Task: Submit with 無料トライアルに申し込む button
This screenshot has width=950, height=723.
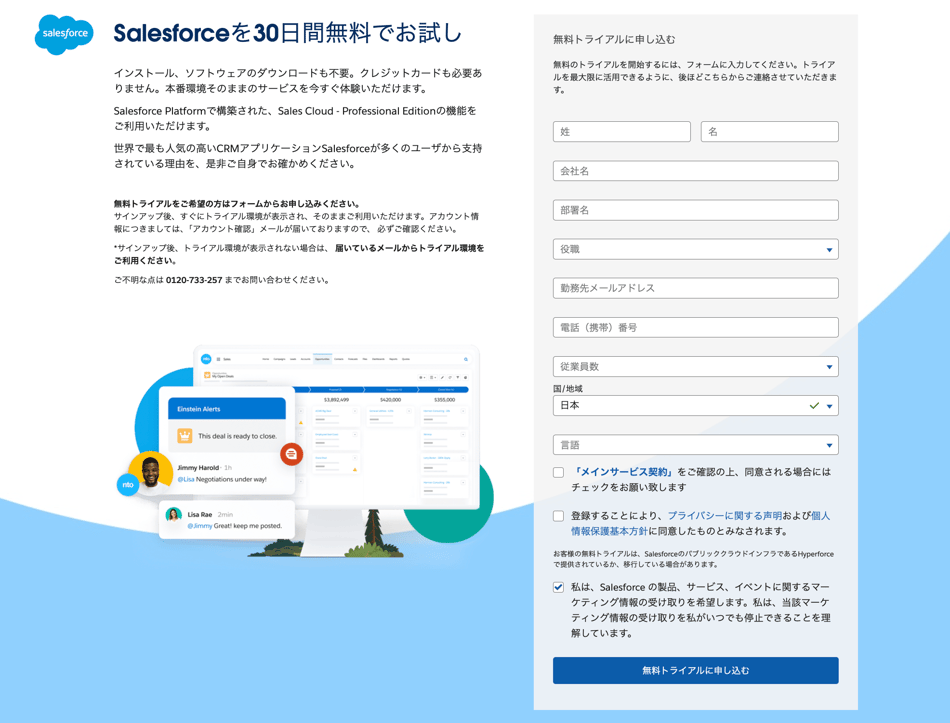Action: tap(696, 670)
